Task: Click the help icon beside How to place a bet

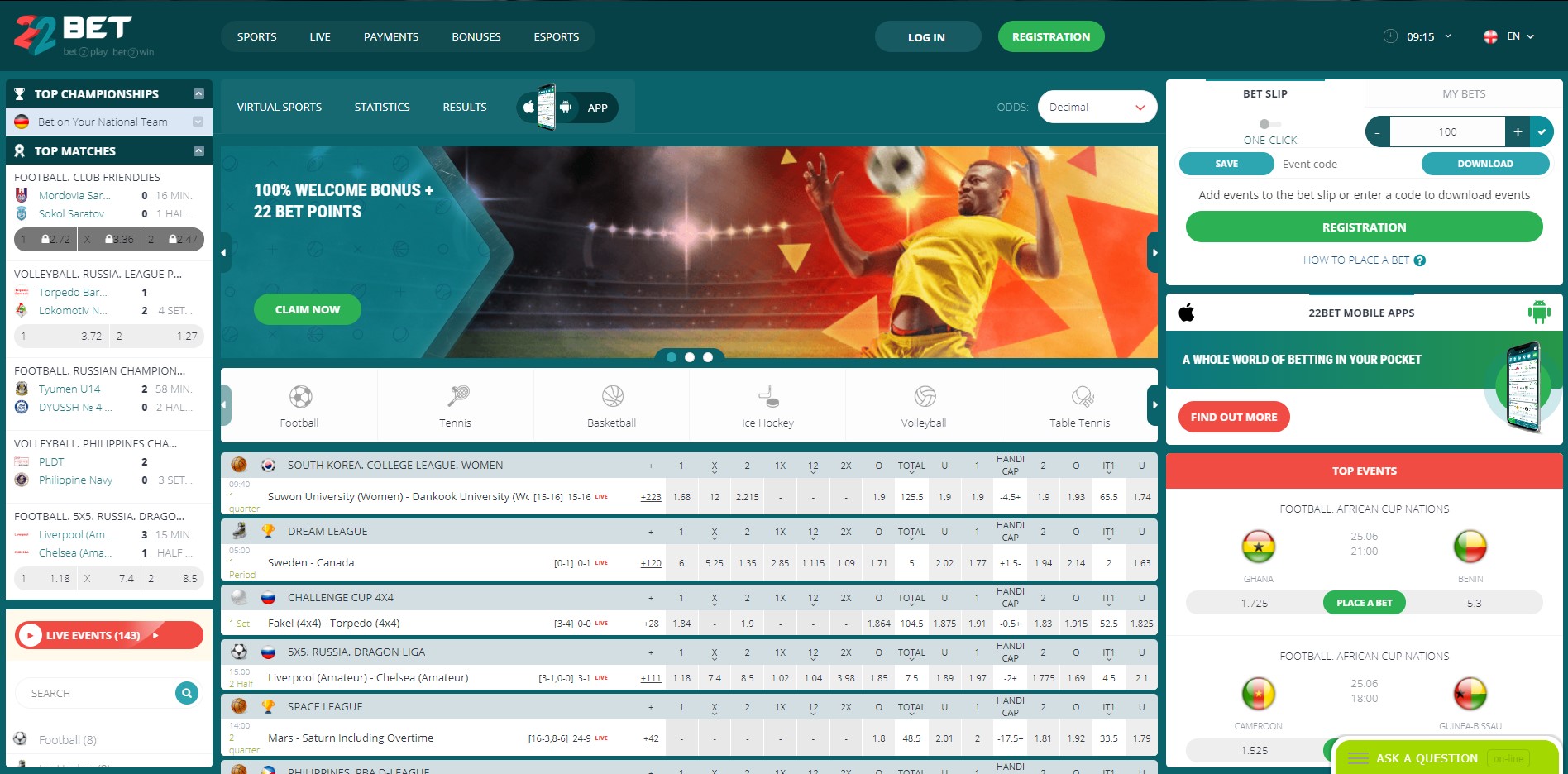Action: pyautogui.click(x=1420, y=260)
